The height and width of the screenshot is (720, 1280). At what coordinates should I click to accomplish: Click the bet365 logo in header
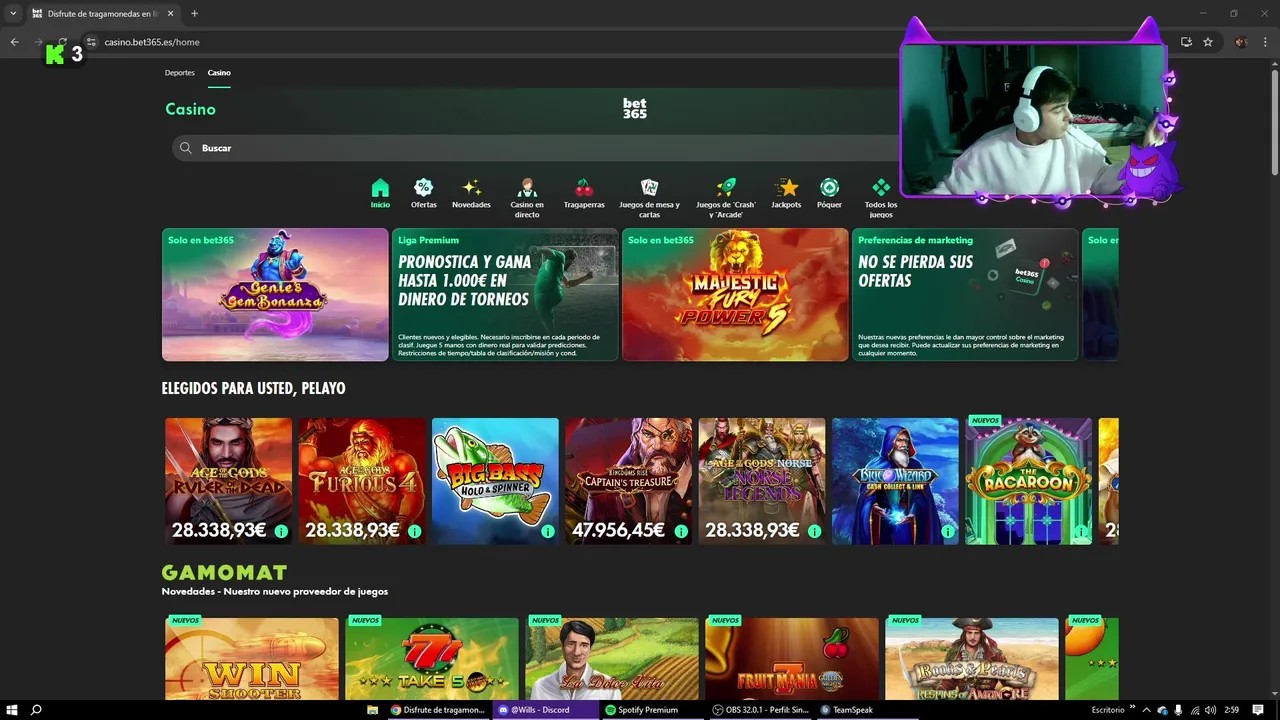(635, 109)
